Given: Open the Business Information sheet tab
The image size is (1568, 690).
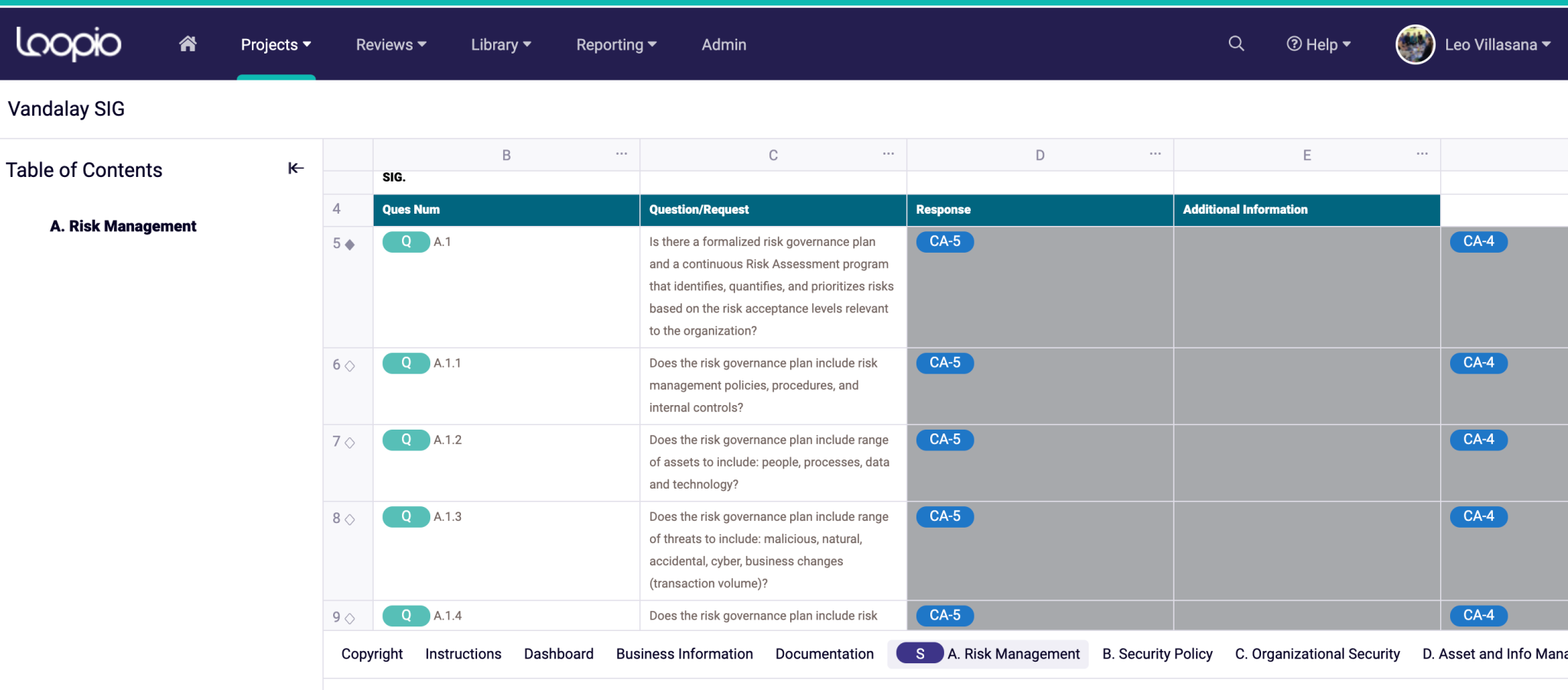Looking at the screenshot, I should [684, 654].
